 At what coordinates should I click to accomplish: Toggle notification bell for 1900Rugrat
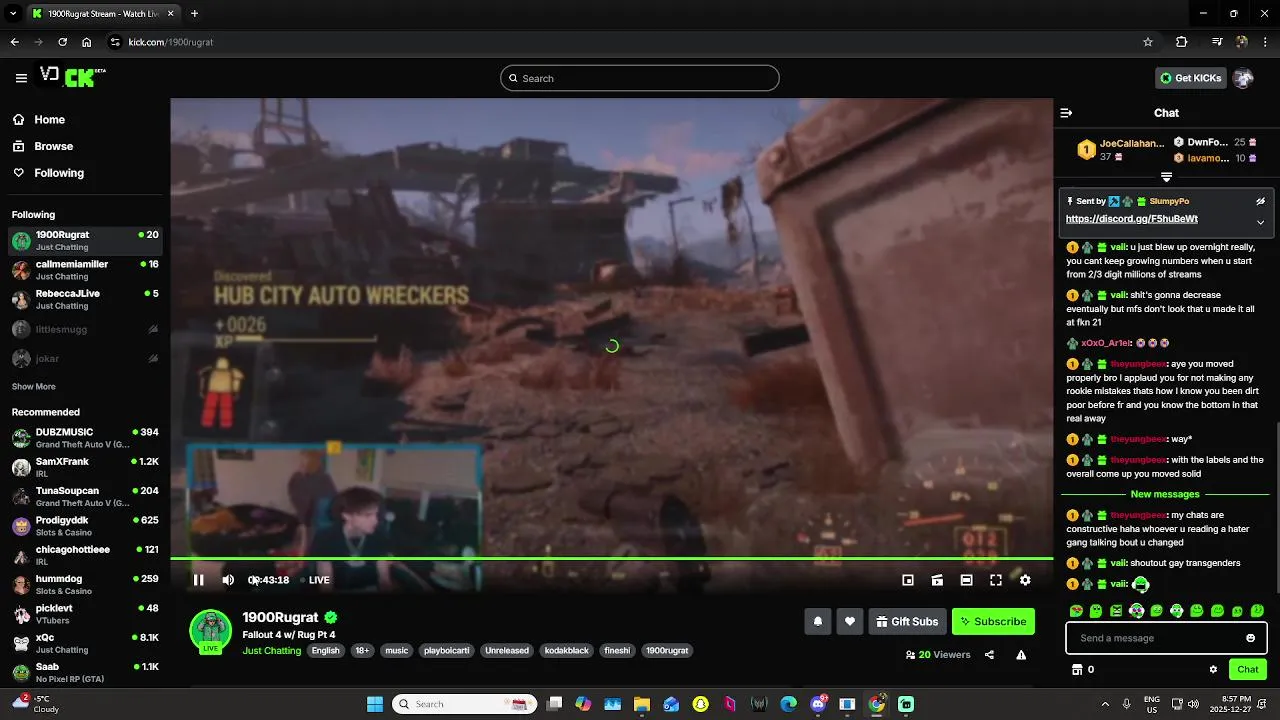(x=817, y=621)
